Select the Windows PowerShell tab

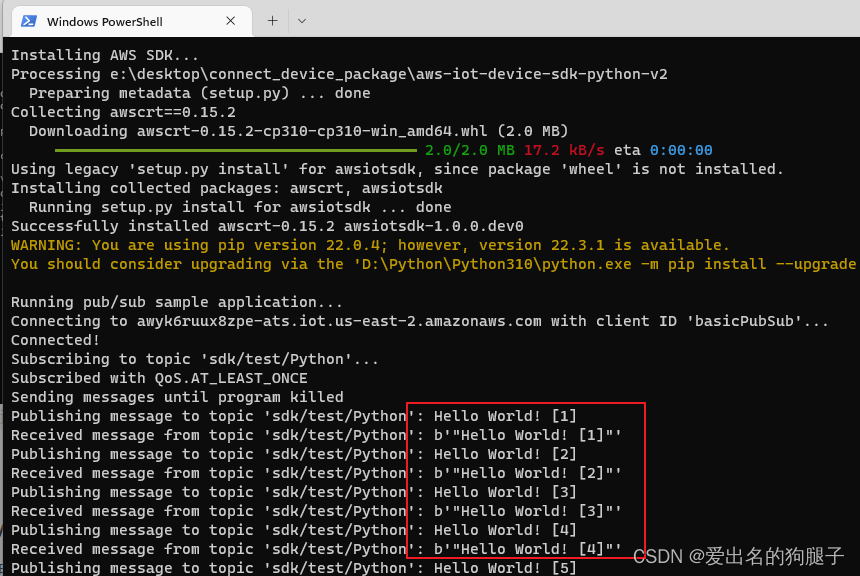tap(132, 21)
